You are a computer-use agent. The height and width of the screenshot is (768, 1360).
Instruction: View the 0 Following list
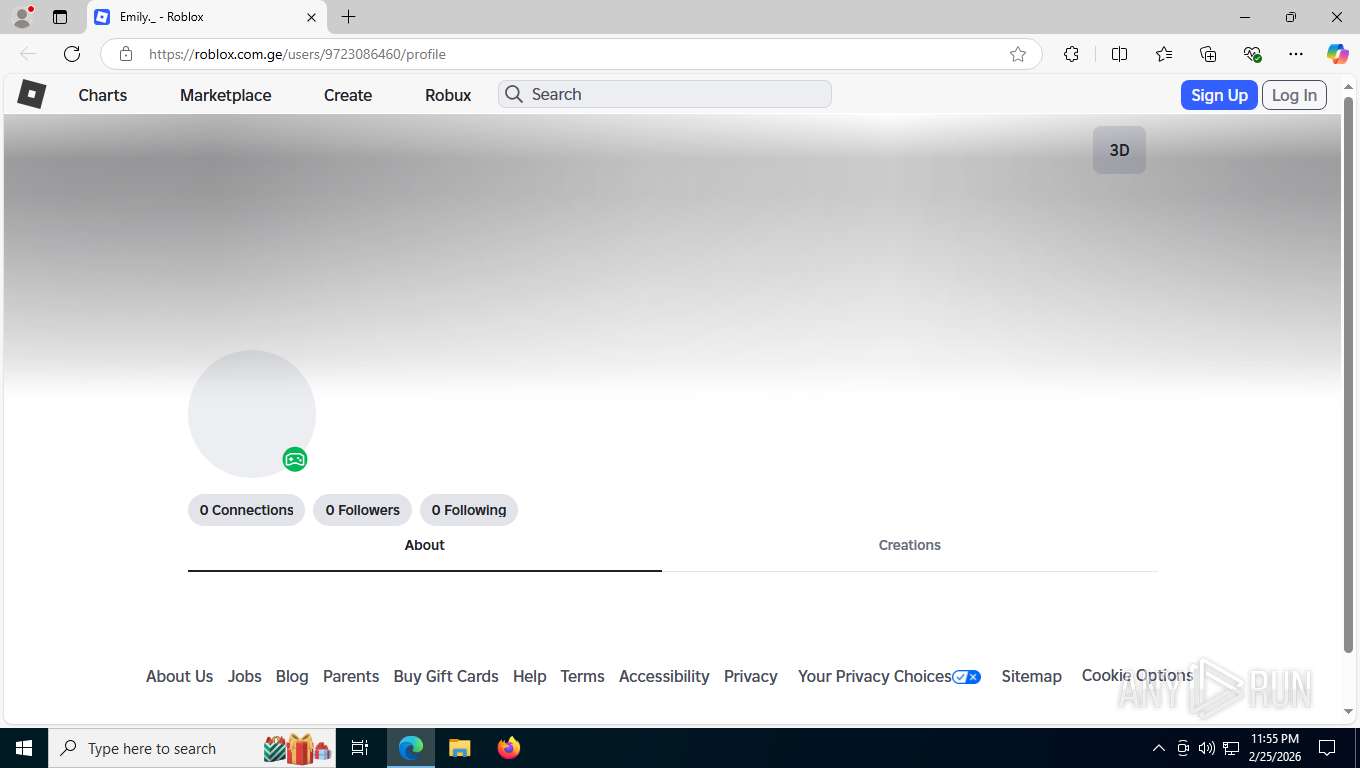click(x=469, y=510)
